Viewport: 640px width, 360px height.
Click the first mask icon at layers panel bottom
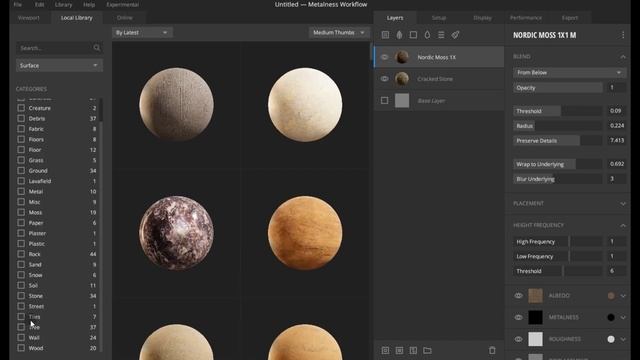point(385,350)
